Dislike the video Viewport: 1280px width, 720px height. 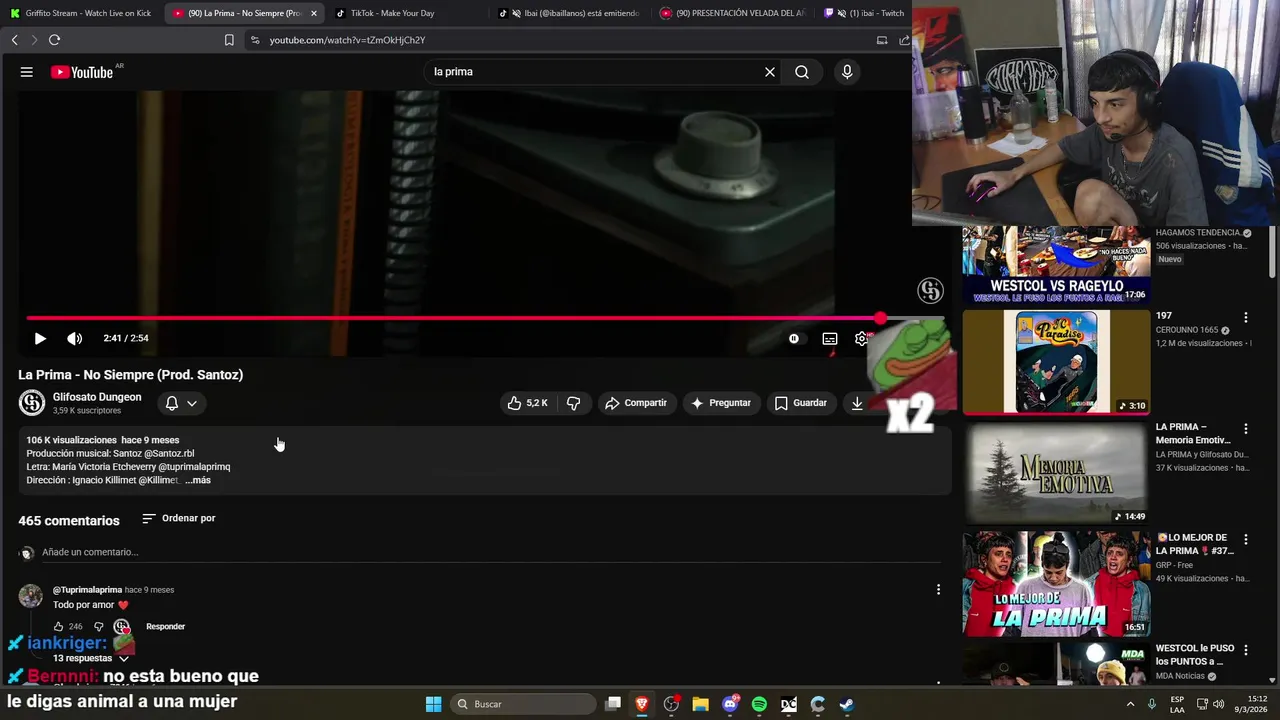pyautogui.click(x=573, y=403)
